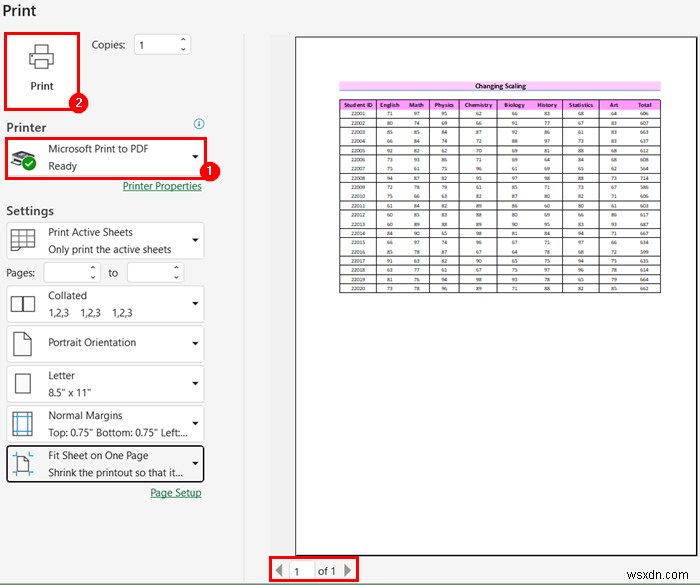This screenshot has width=700, height=585.
Task: Click the large Print button
Action: 42,71
